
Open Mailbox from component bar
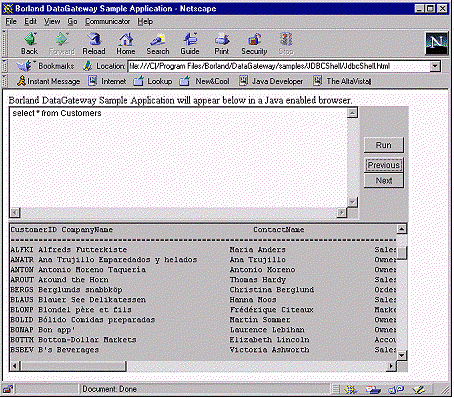coord(373,389)
